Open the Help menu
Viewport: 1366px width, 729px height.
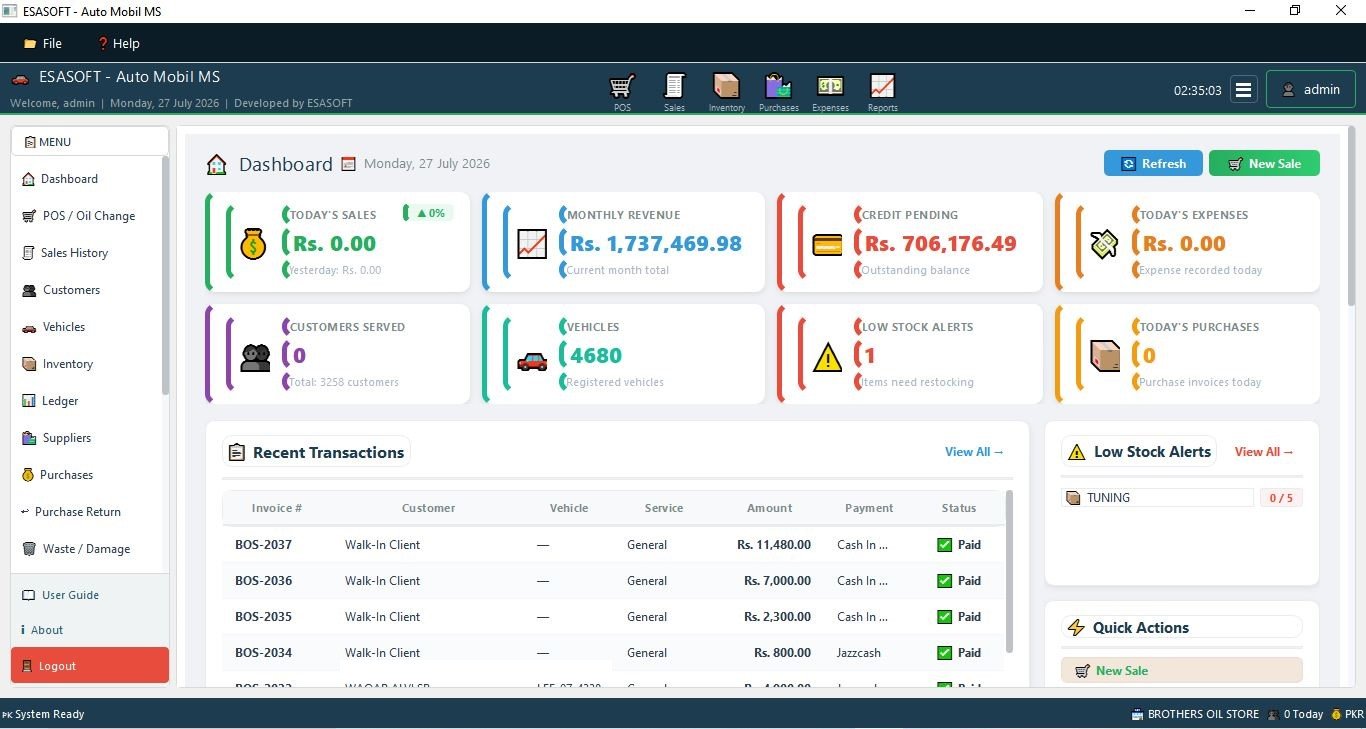point(118,43)
